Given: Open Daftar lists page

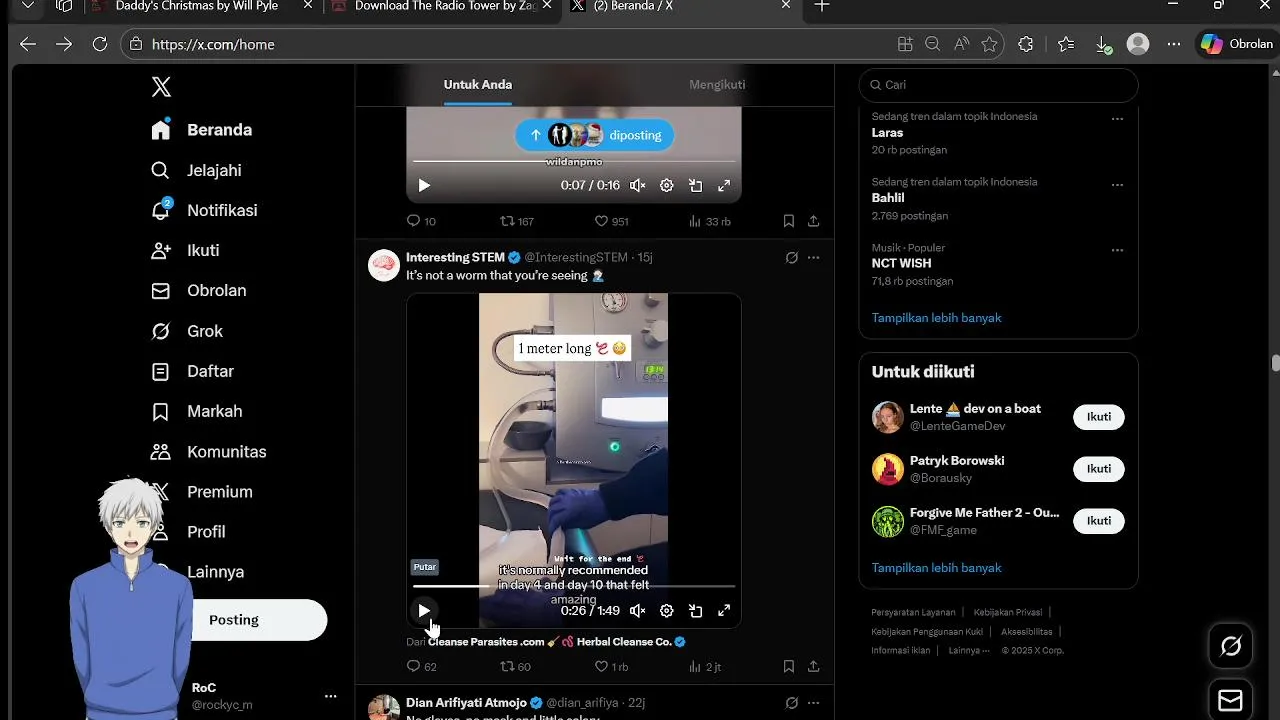Looking at the screenshot, I should 192,371.
